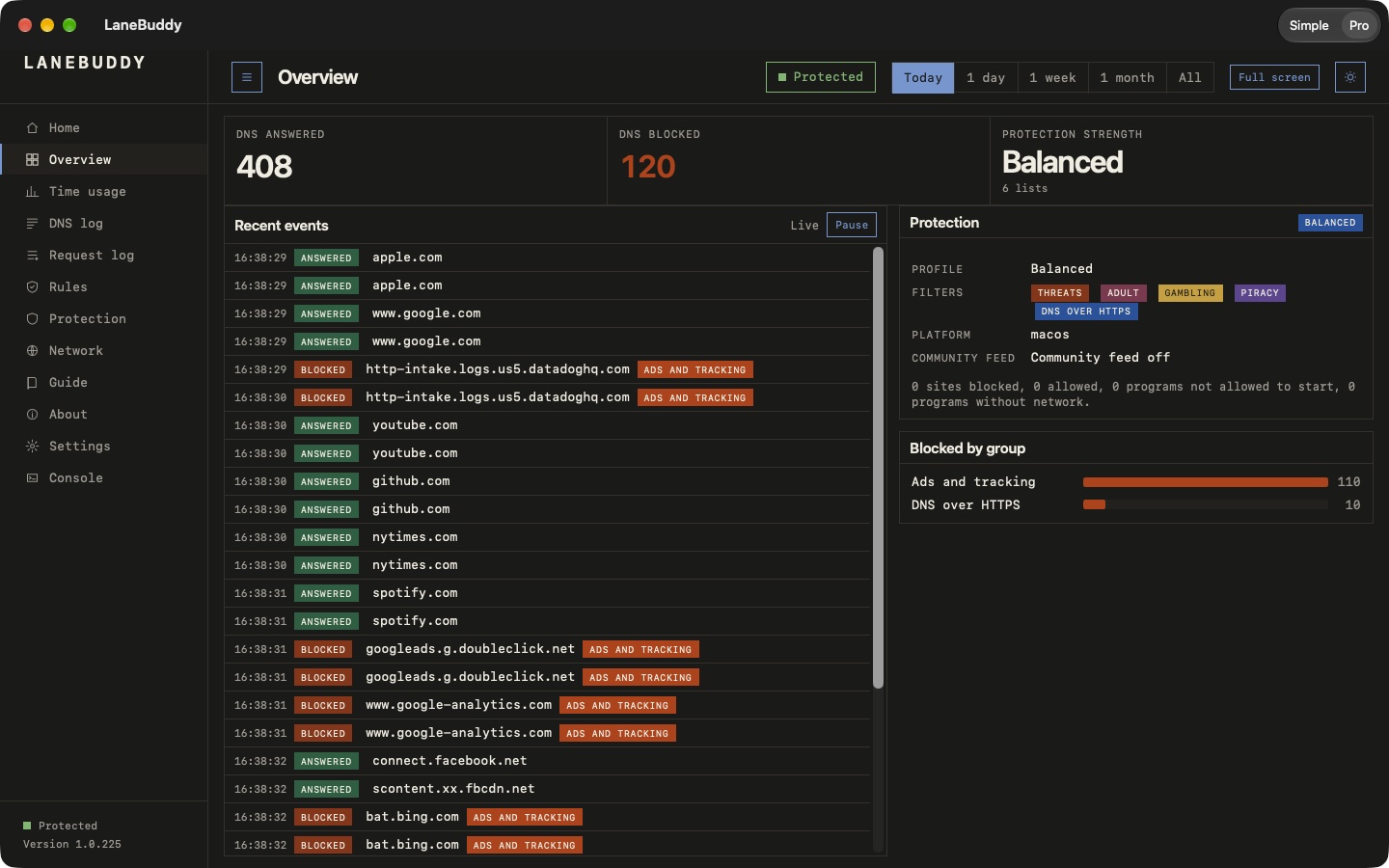This screenshot has width=1389, height=868.
Task: Click the Version 1.0.225 text
Action: (x=72, y=844)
